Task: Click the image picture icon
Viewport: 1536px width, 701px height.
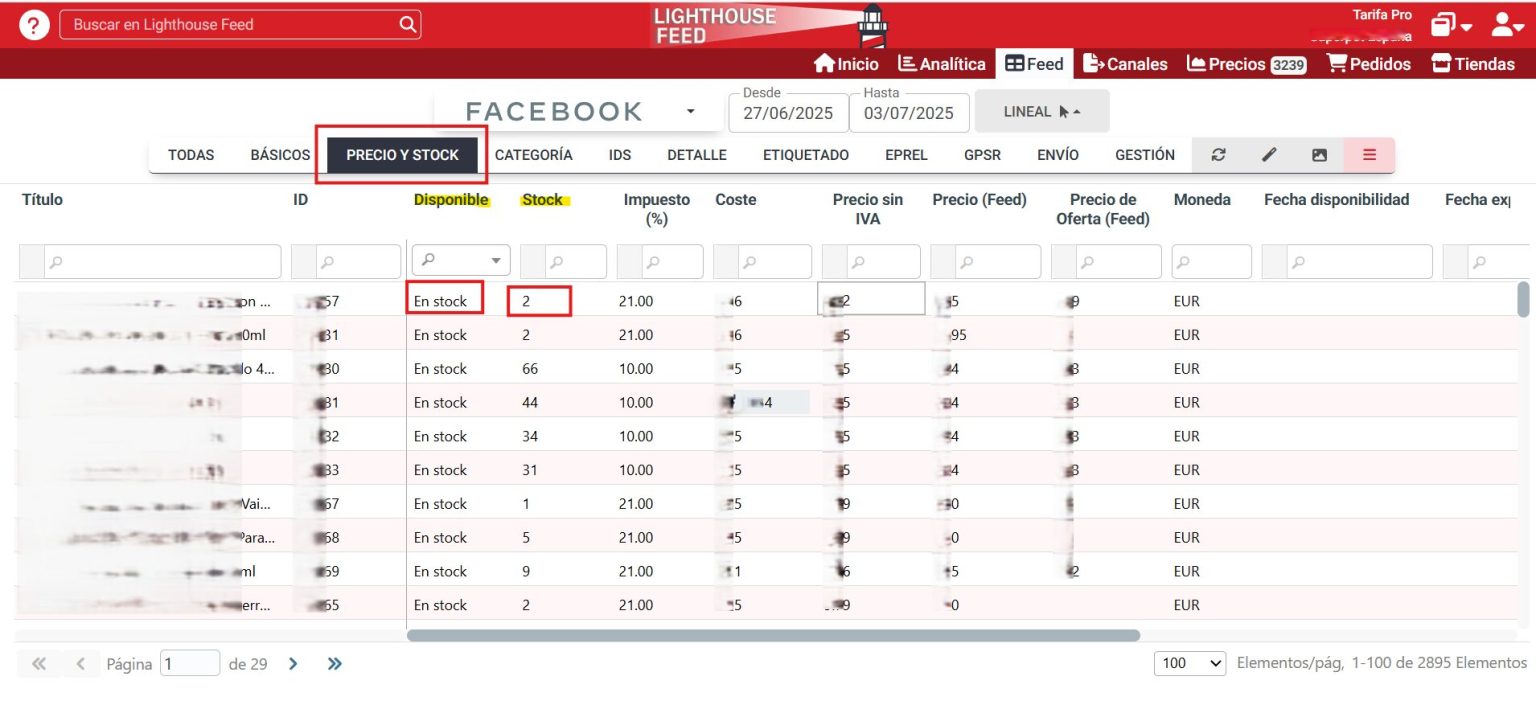Action: pos(1319,155)
